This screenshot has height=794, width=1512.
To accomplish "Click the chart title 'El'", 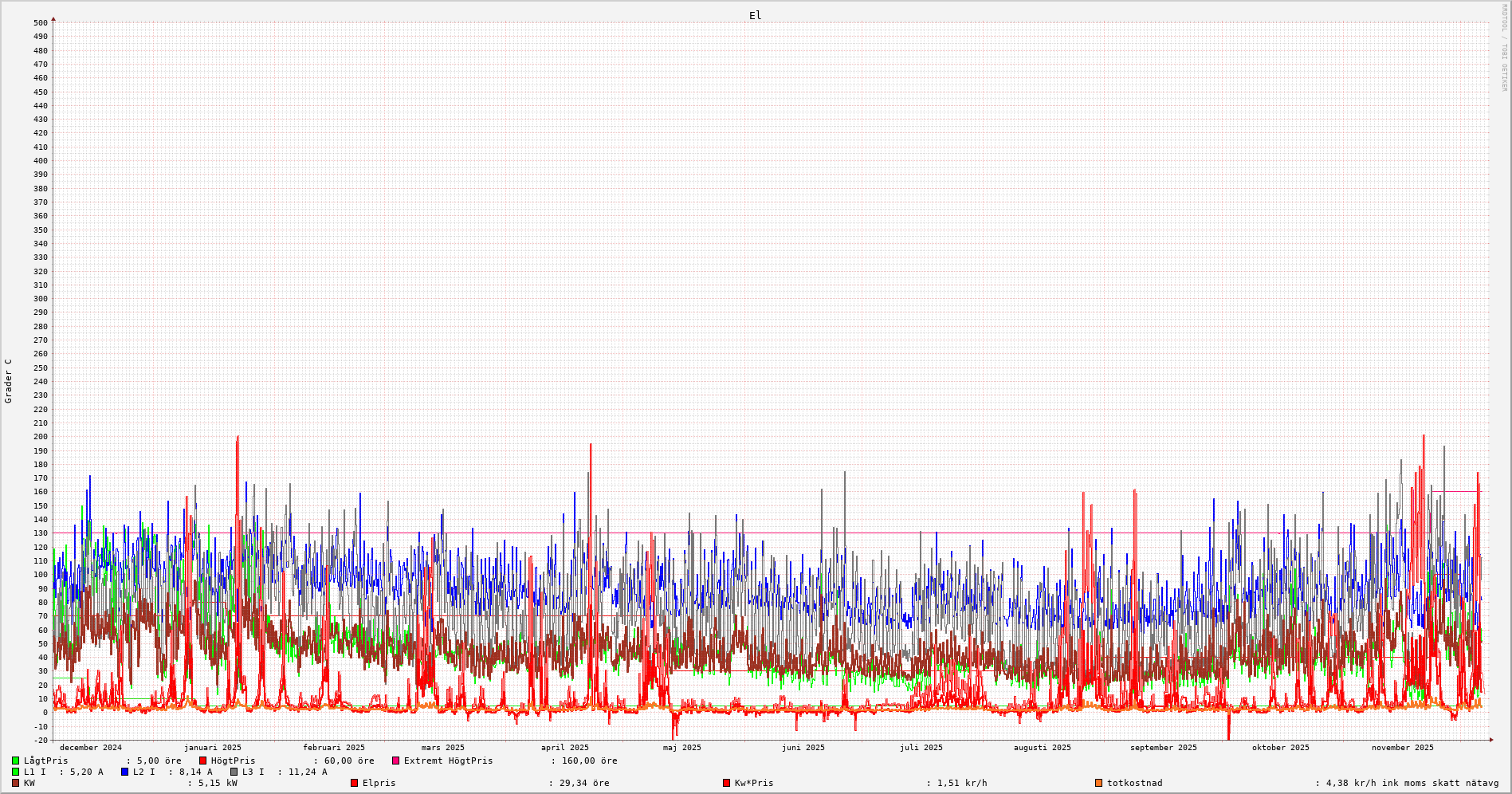I will (755, 15).
